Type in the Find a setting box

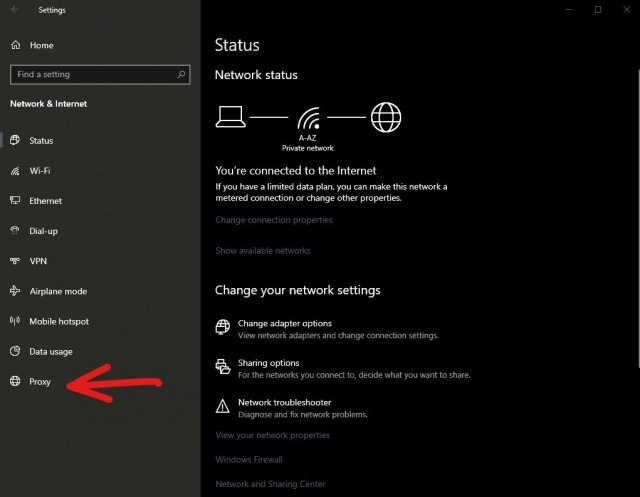tap(90, 74)
